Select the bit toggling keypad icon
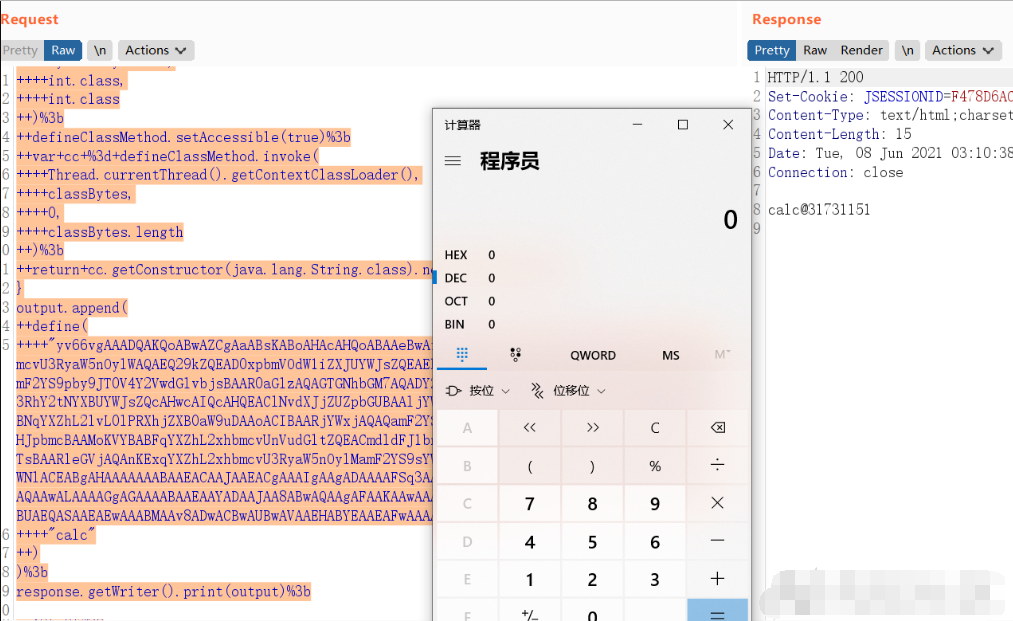Viewport: 1013px width, 621px height. (x=515, y=354)
